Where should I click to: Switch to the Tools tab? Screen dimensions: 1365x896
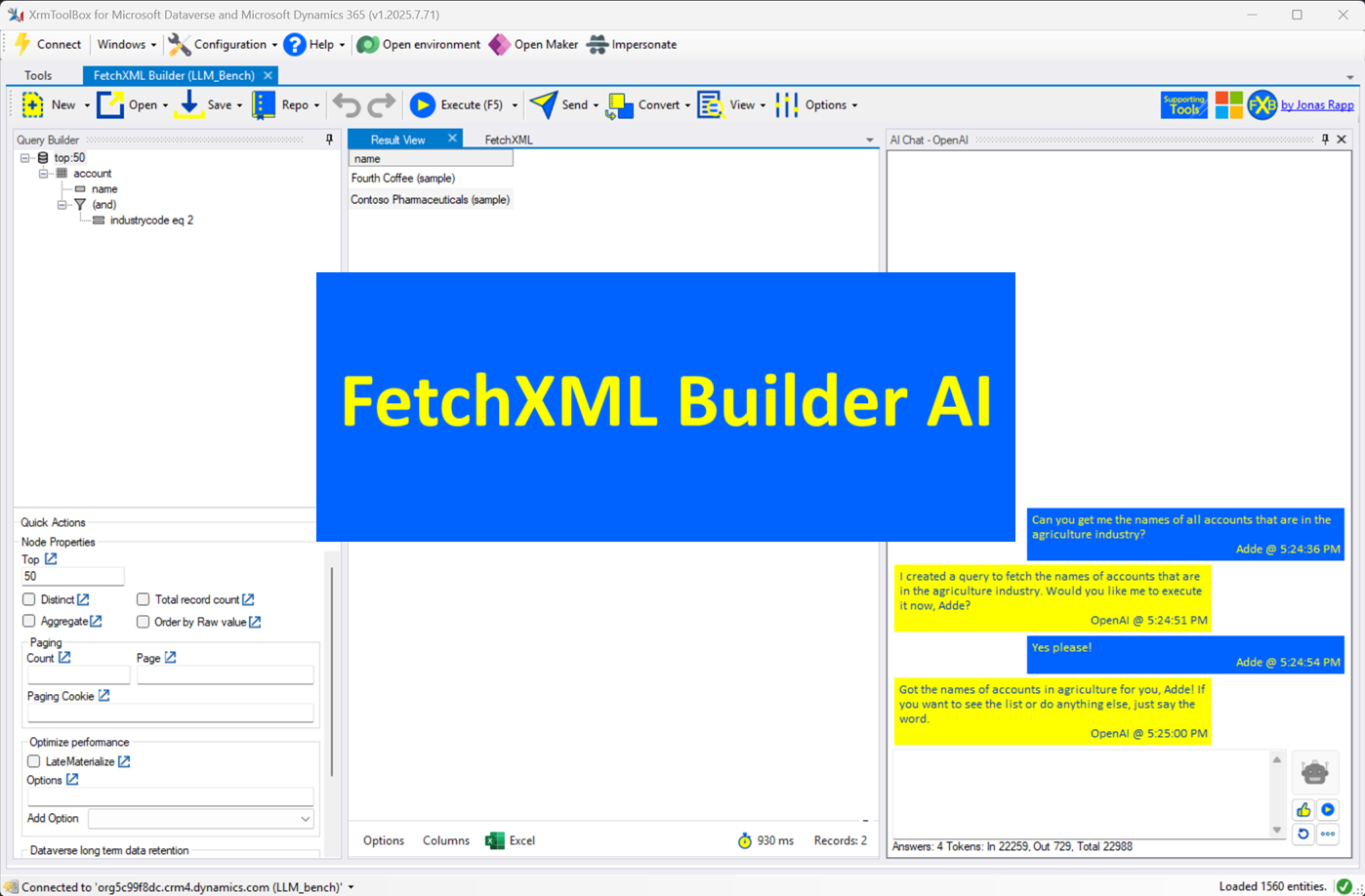coord(38,75)
